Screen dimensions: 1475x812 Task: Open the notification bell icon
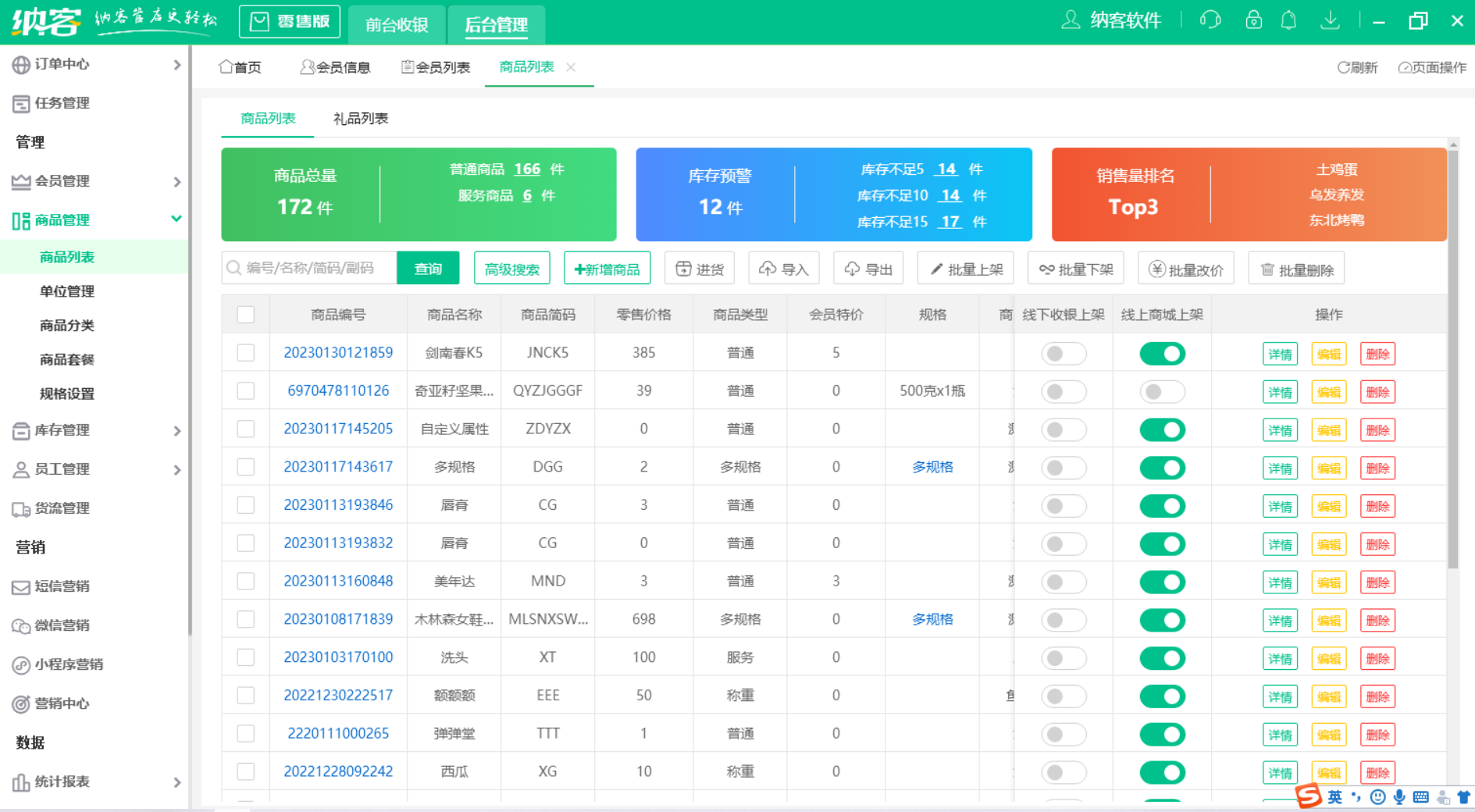[x=1289, y=20]
